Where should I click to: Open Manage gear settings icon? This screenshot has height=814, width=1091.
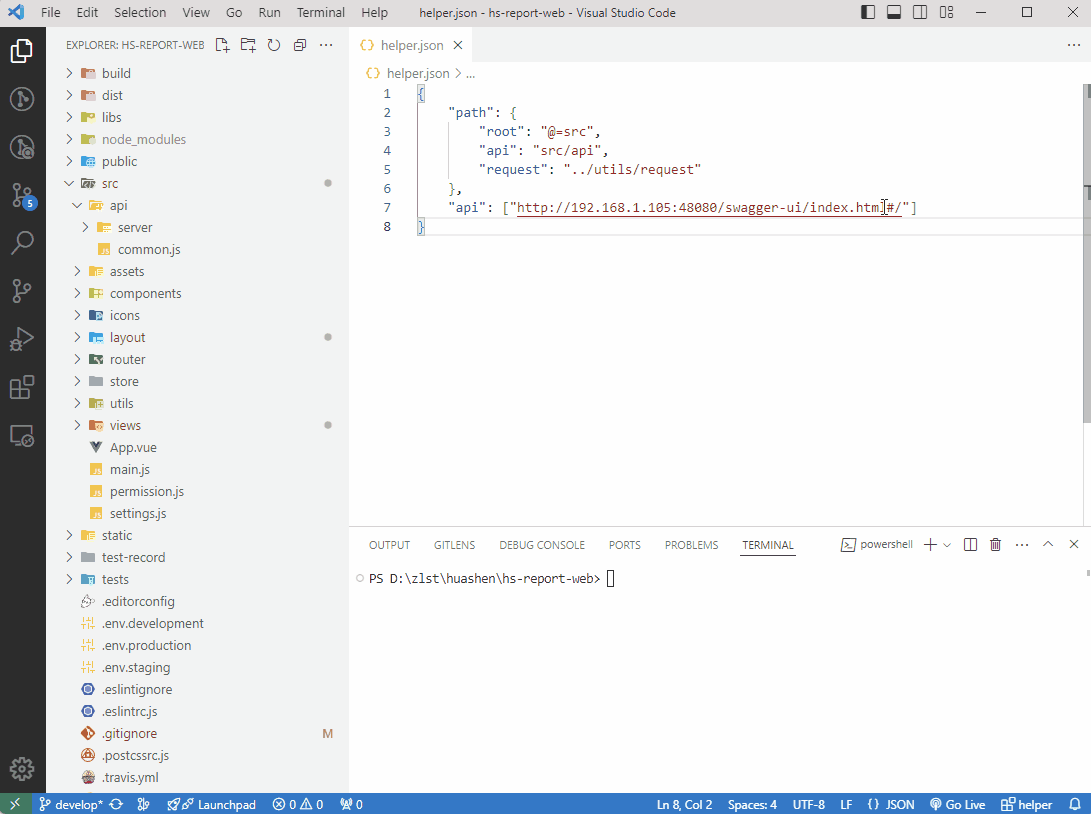click(22, 769)
